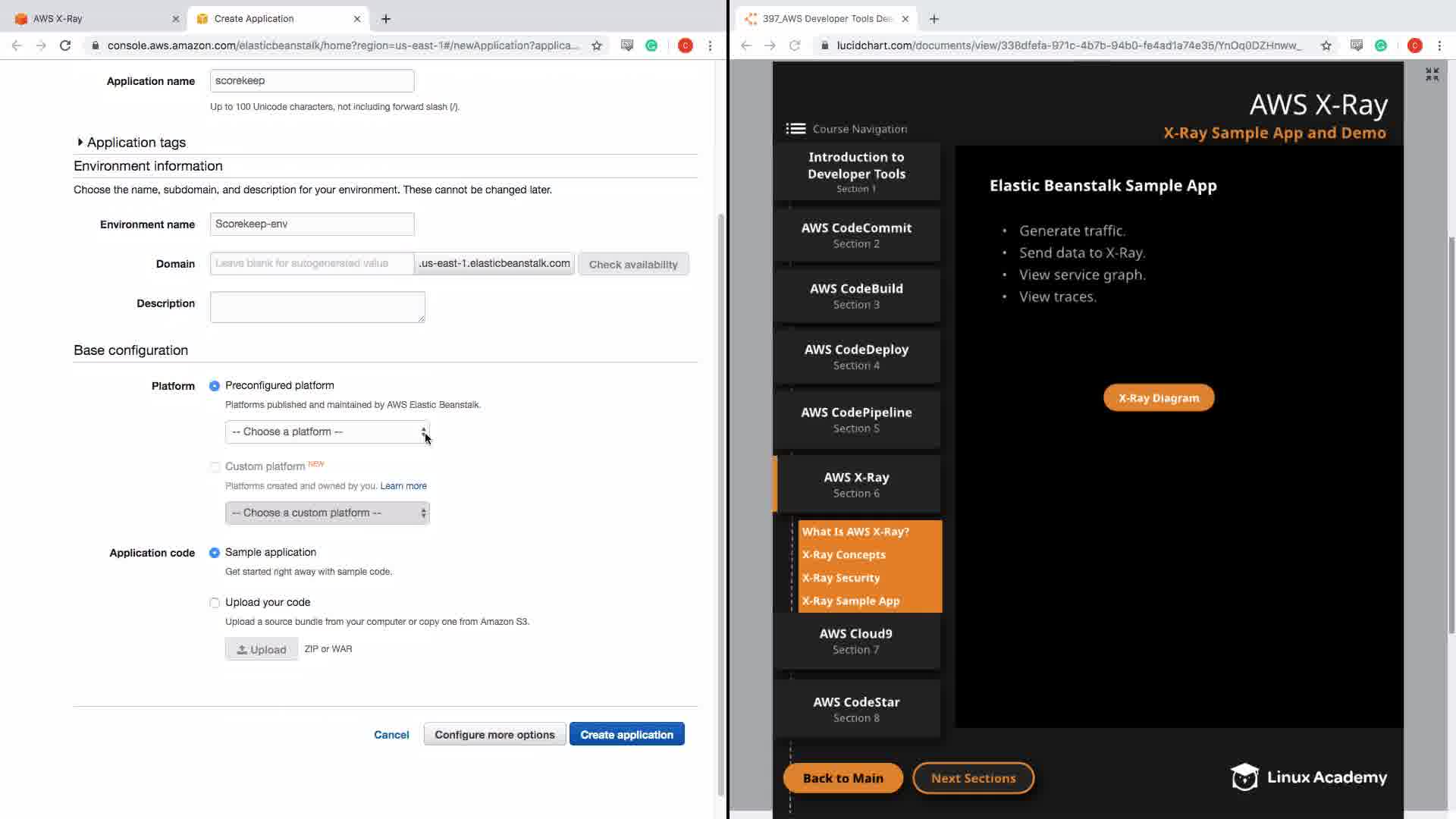1456x819 pixels.
Task: Click the X-Ray Diagram button
Action: (1158, 398)
